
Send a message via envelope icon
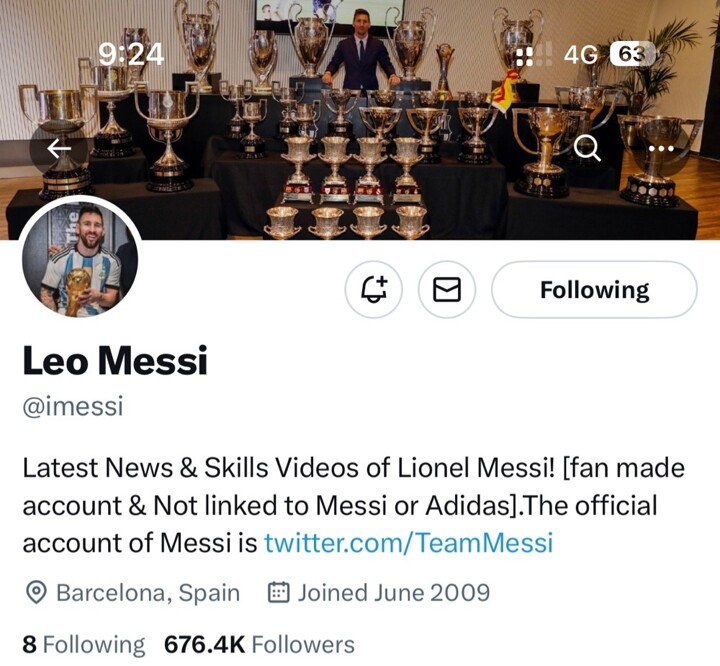(x=446, y=290)
